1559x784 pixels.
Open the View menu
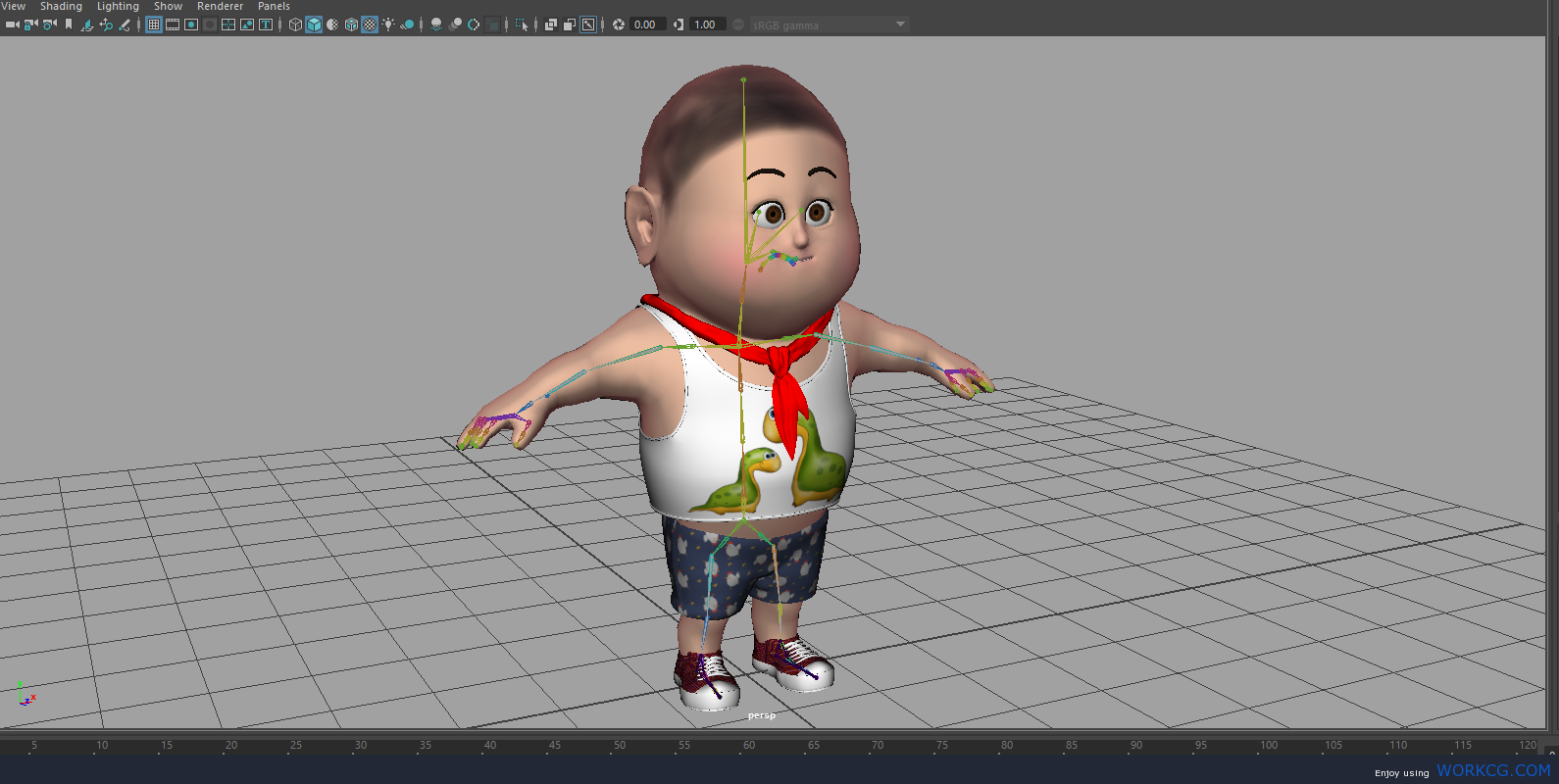[14, 6]
